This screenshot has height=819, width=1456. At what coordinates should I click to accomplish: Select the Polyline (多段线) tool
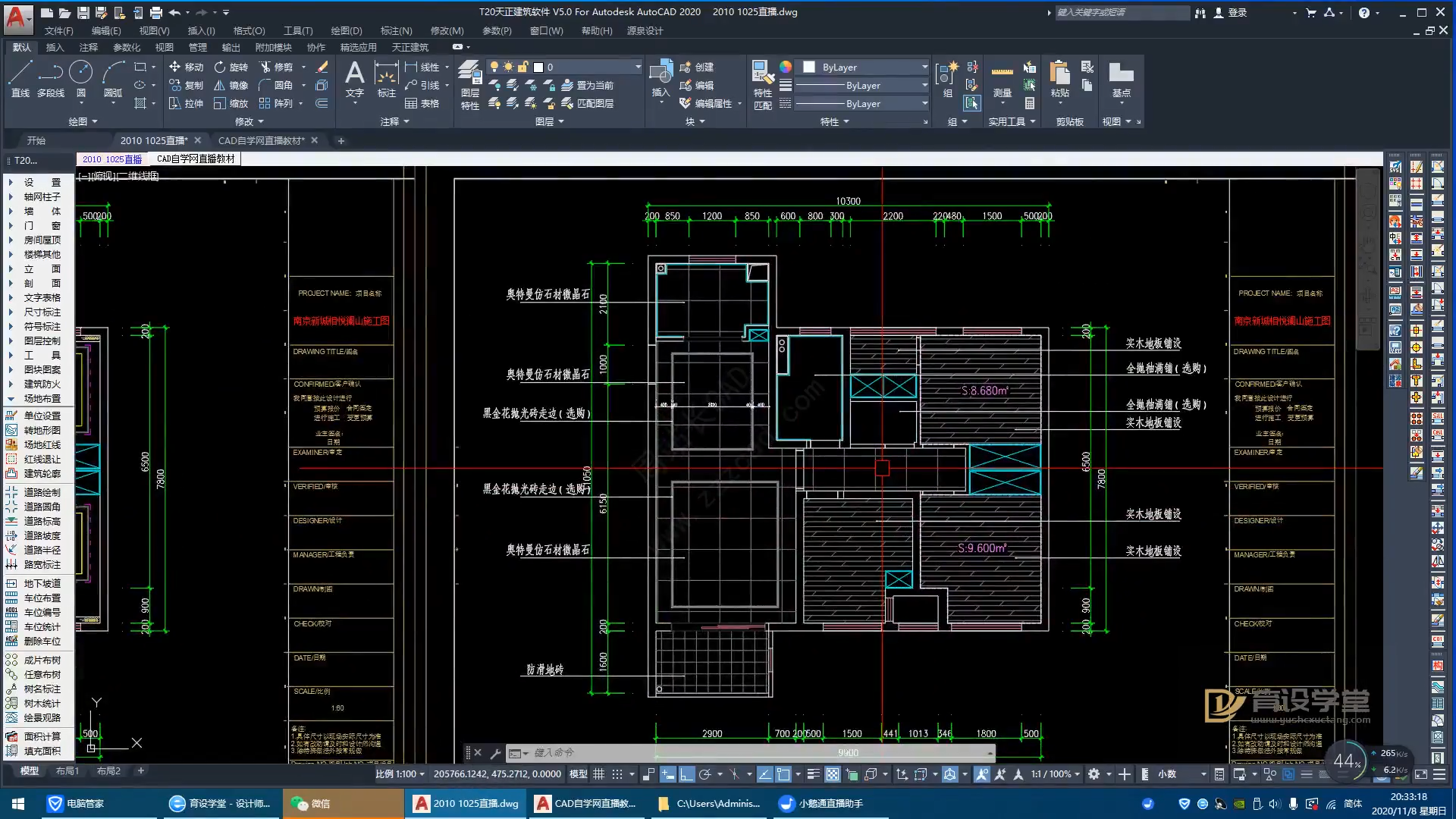click(x=51, y=80)
